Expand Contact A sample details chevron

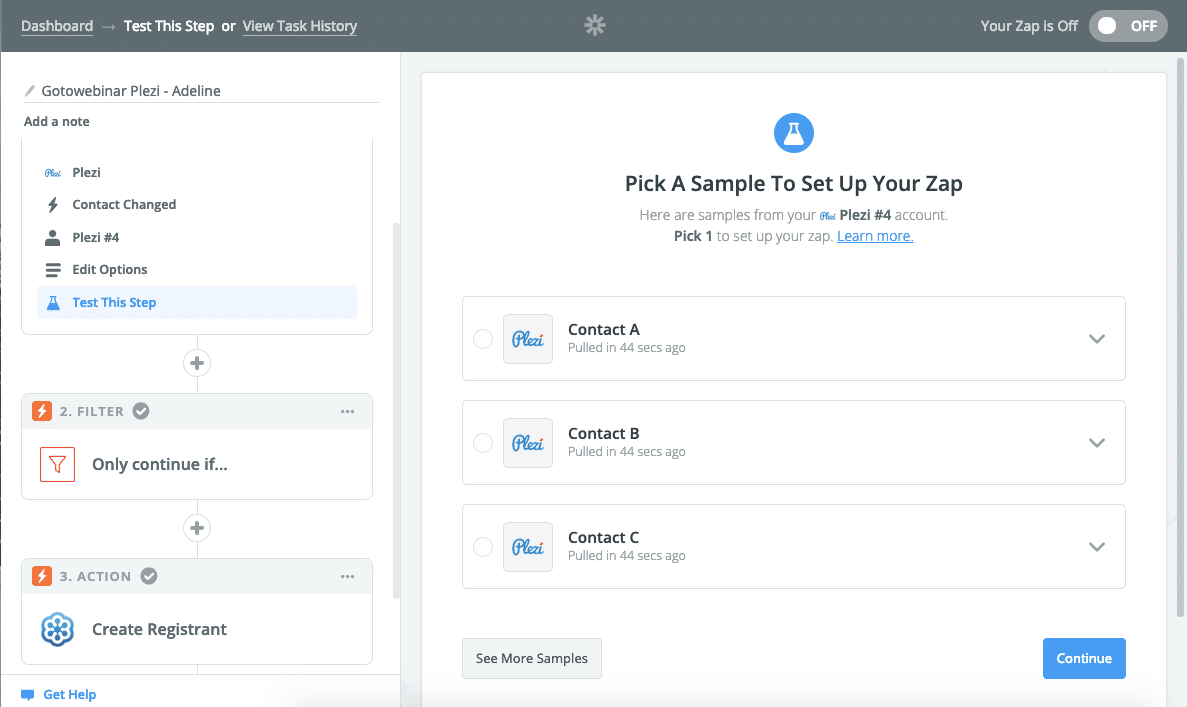[1097, 339]
